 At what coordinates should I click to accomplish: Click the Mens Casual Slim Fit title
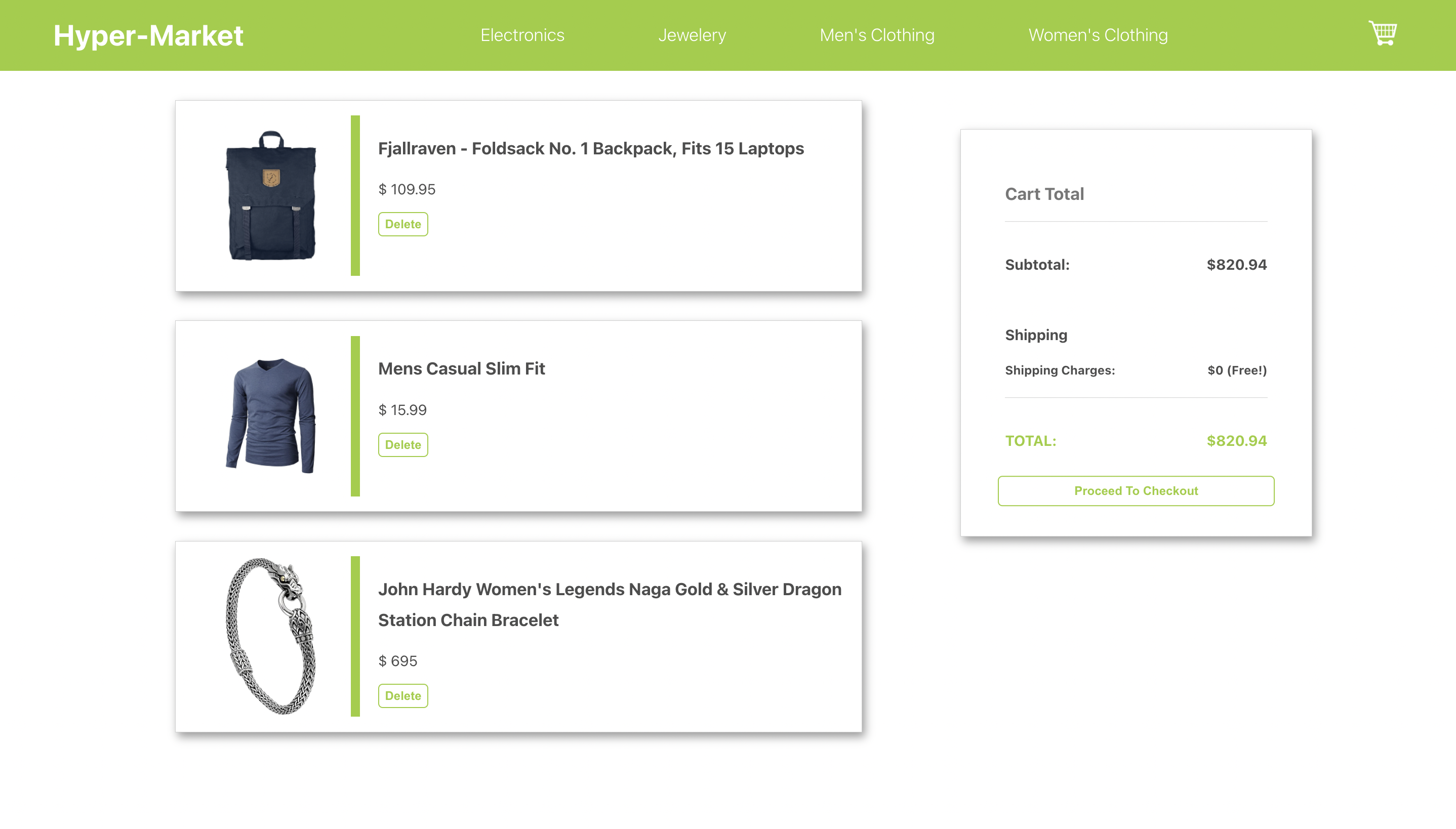click(x=461, y=368)
